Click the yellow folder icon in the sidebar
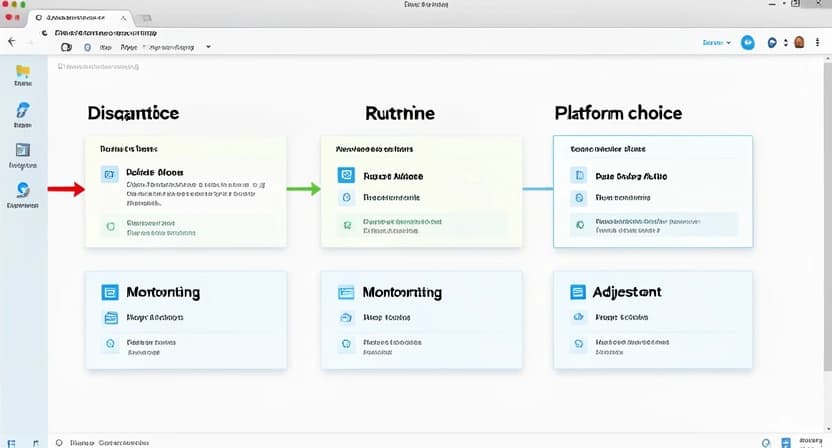 click(x=22, y=71)
